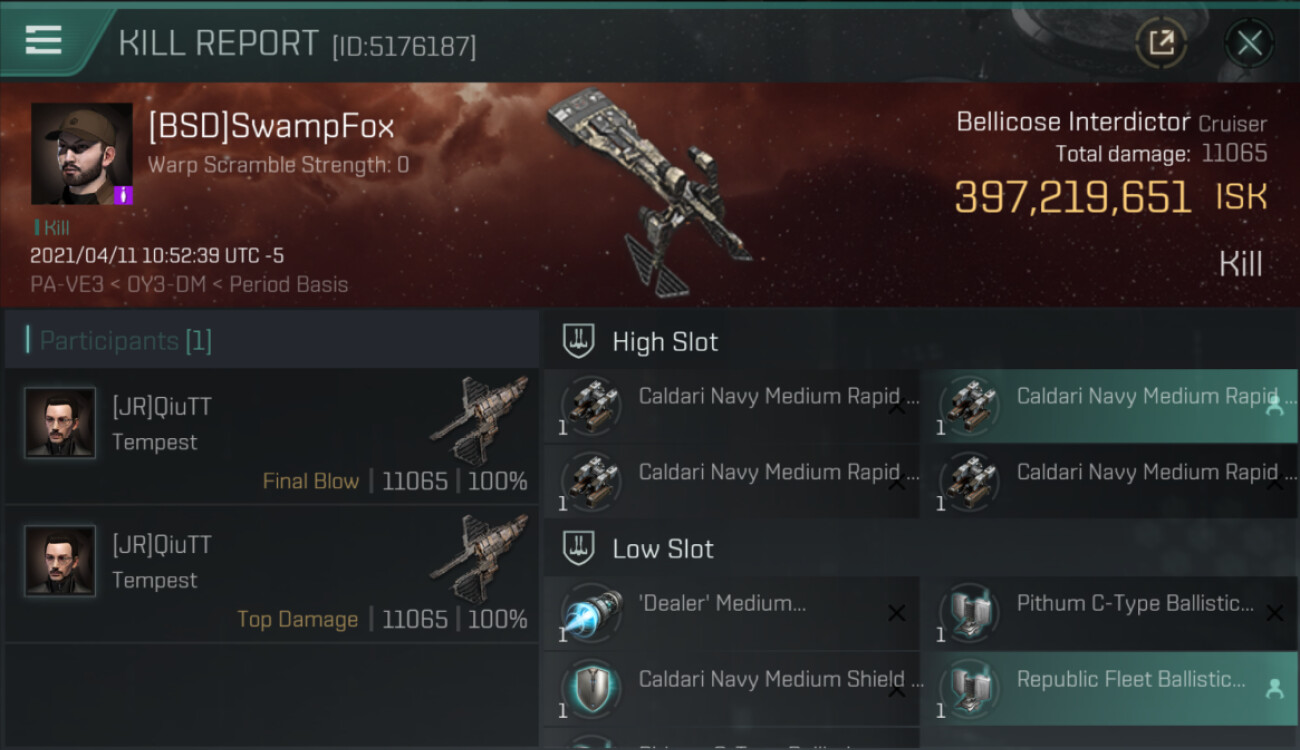Close the Kill Report window
The image size is (1300, 750).
click(x=1249, y=43)
